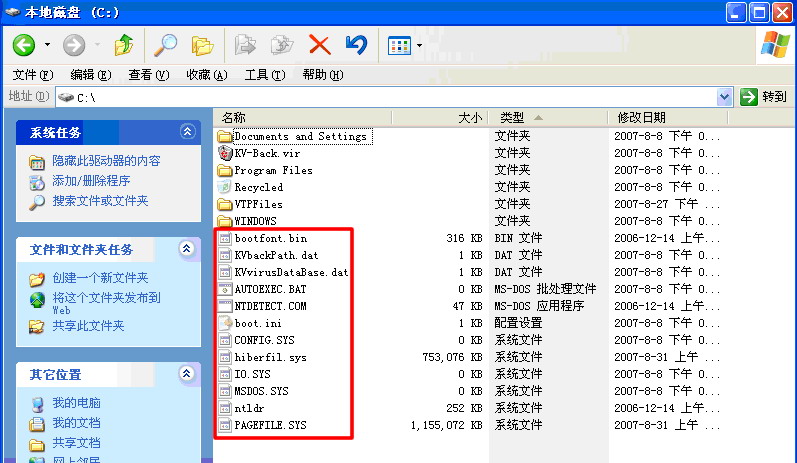Image resolution: width=797 pixels, height=463 pixels.
Task: Select the ntldr file icon
Action: click(x=225, y=409)
